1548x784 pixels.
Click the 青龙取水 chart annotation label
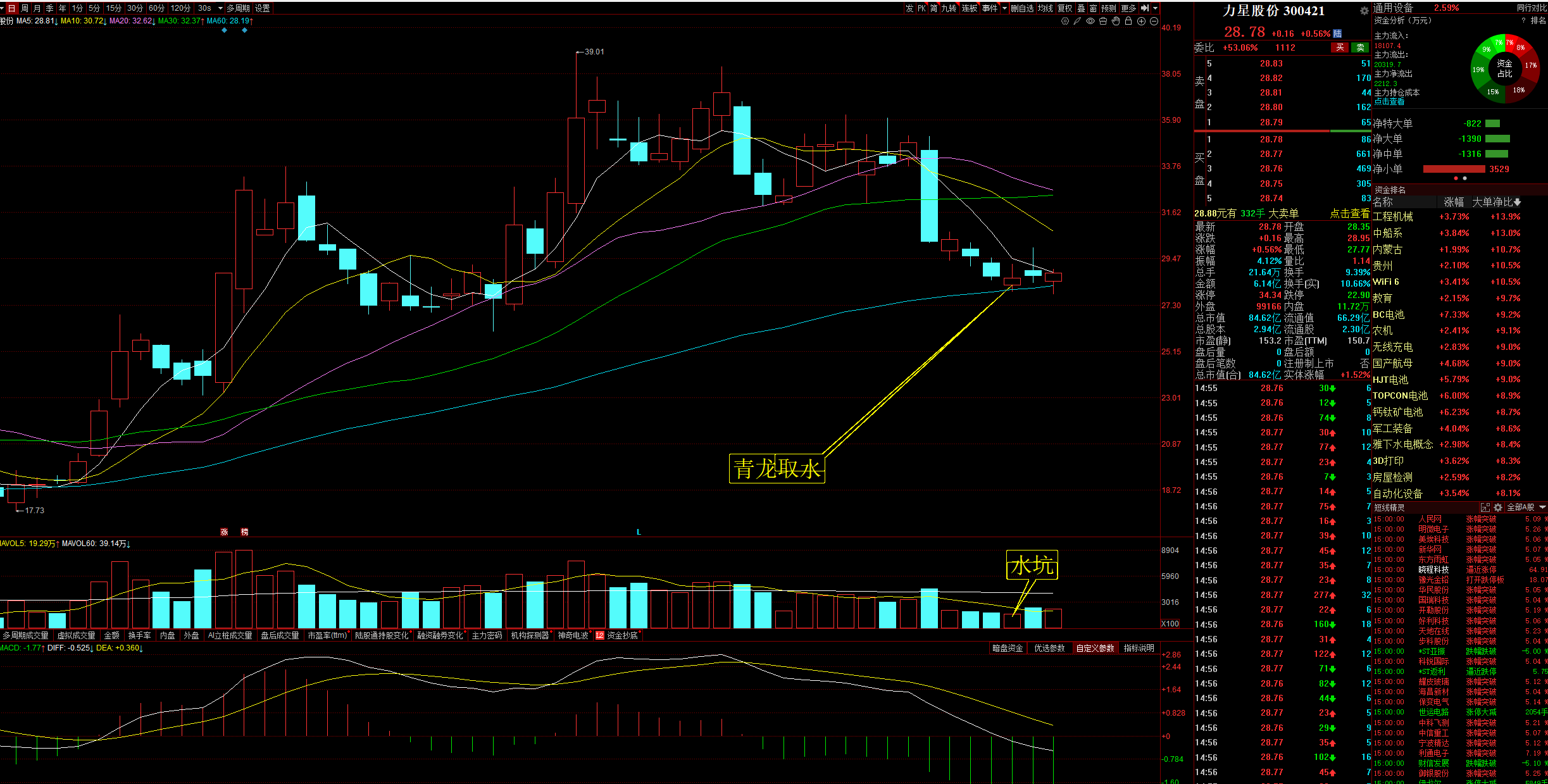tap(777, 469)
